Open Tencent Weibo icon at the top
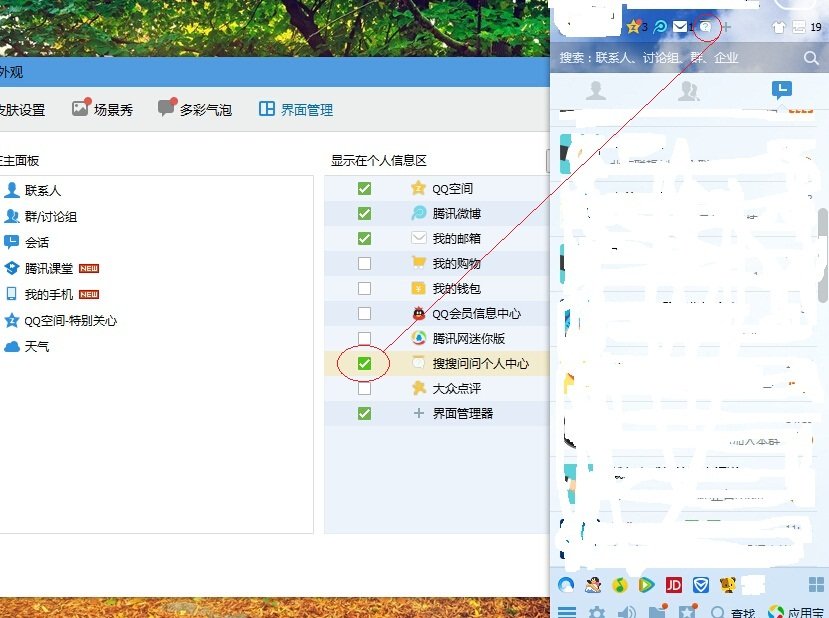 660,26
